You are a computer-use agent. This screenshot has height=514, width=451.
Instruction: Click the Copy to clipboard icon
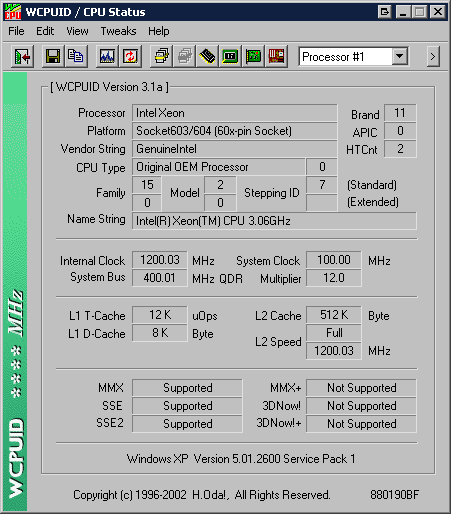pos(76,57)
